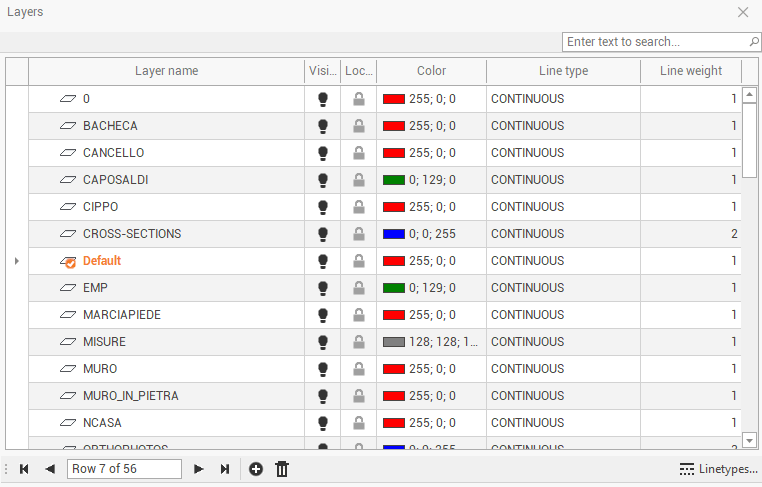Viewport: 762px width, 487px height.
Task: Sort by Line weight column header
Action: coord(690,71)
